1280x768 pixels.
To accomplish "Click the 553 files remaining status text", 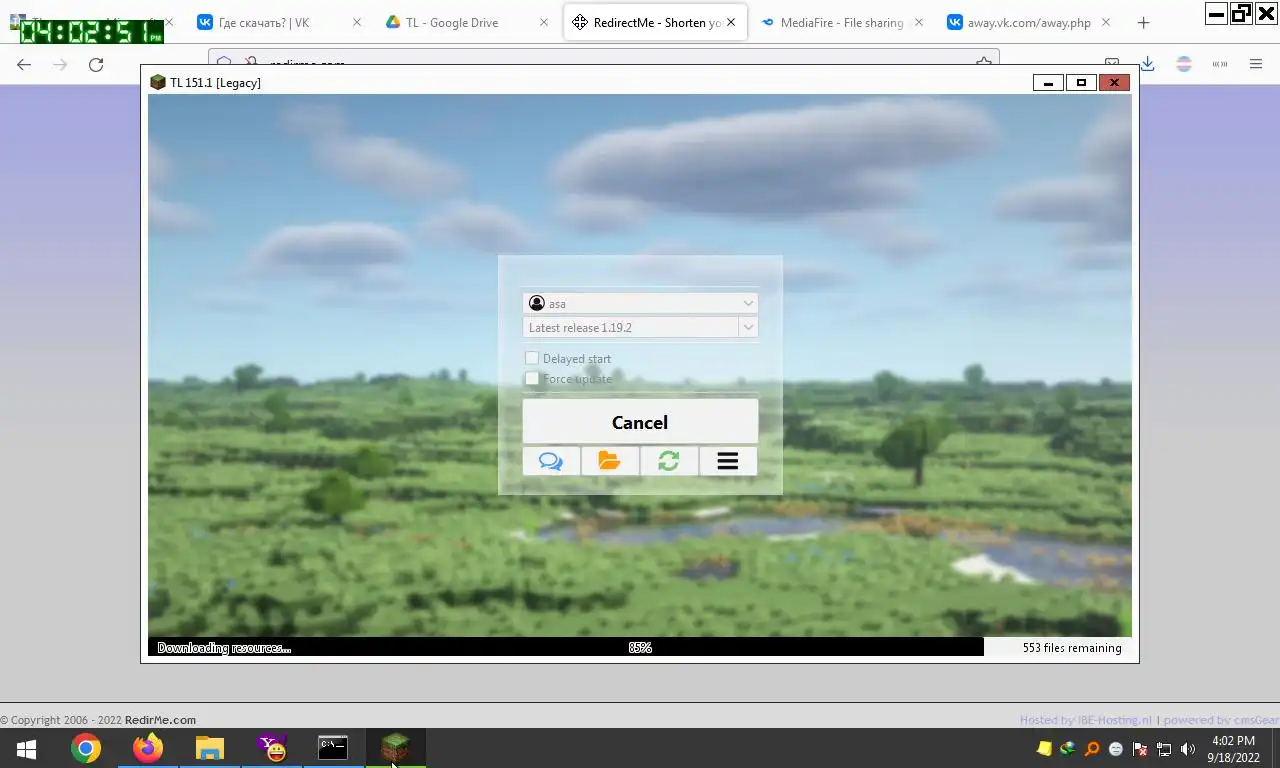I will click(1072, 648).
